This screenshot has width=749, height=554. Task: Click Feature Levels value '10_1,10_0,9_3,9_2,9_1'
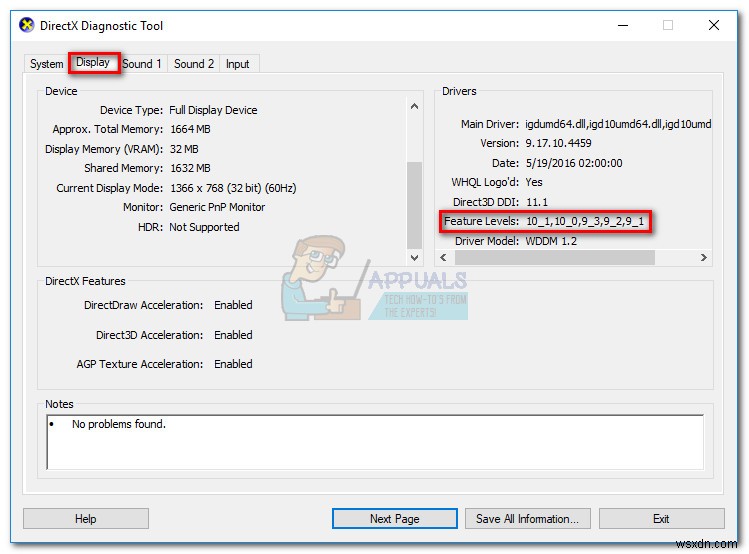point(585,222)
